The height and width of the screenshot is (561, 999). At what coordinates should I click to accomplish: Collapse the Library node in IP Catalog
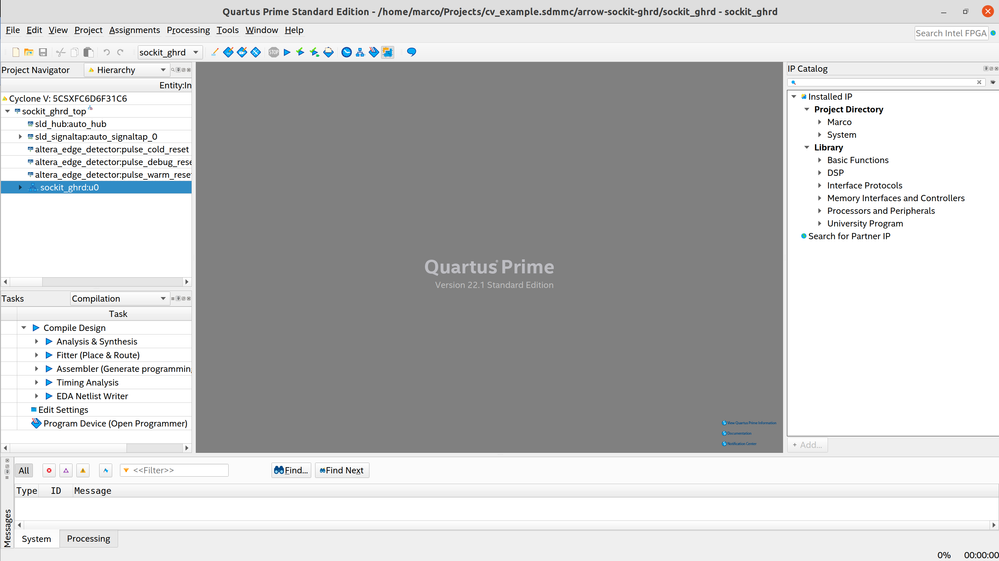click(807, 147)
